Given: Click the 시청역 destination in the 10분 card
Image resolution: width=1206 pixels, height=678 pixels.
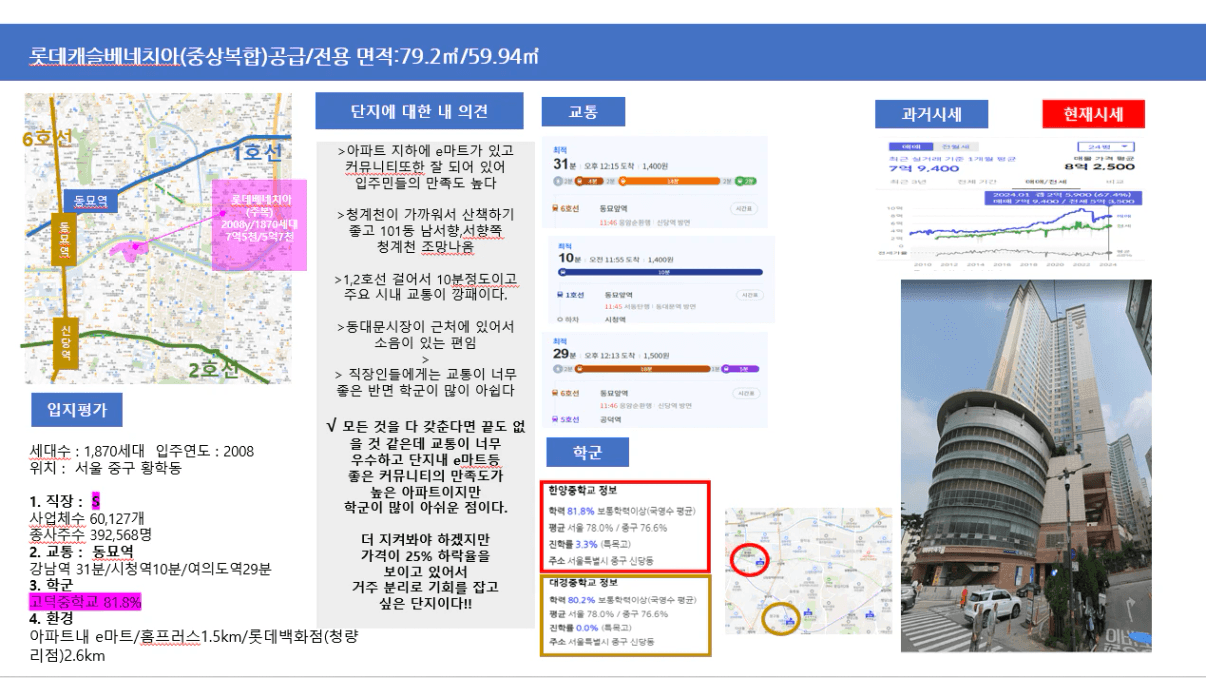Looking at the screenshot, I should (x=615, y=319).
